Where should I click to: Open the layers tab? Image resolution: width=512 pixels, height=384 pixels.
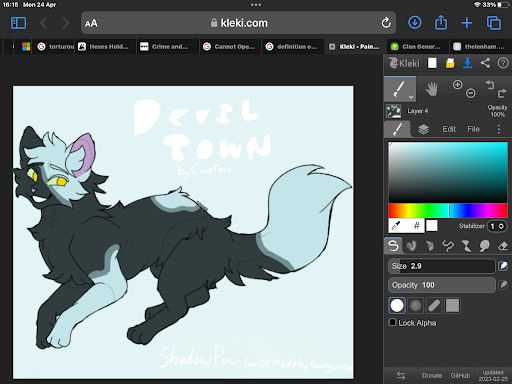(423, 129)
